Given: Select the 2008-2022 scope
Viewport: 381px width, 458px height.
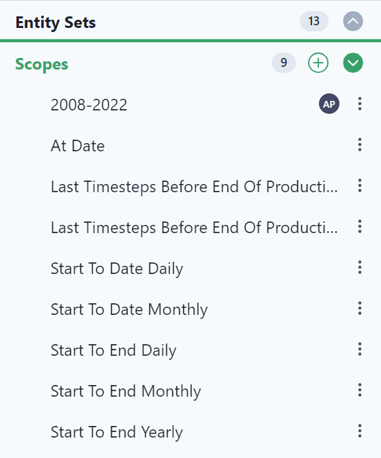Looking at the screenshot, I should [89, 105].
